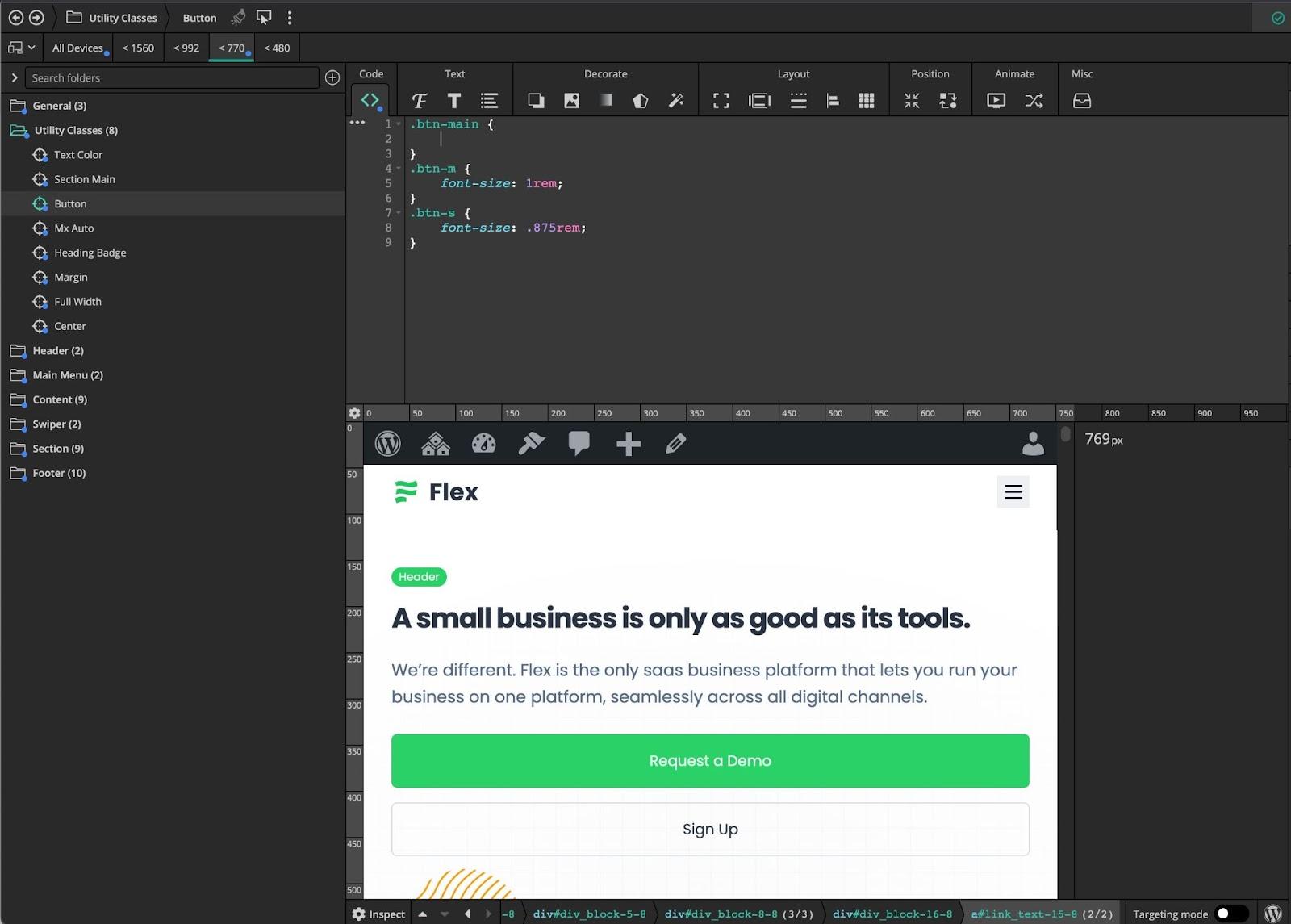Click the Transition icon under Animate
The image size is (1291, 924).
point(1034,101)
